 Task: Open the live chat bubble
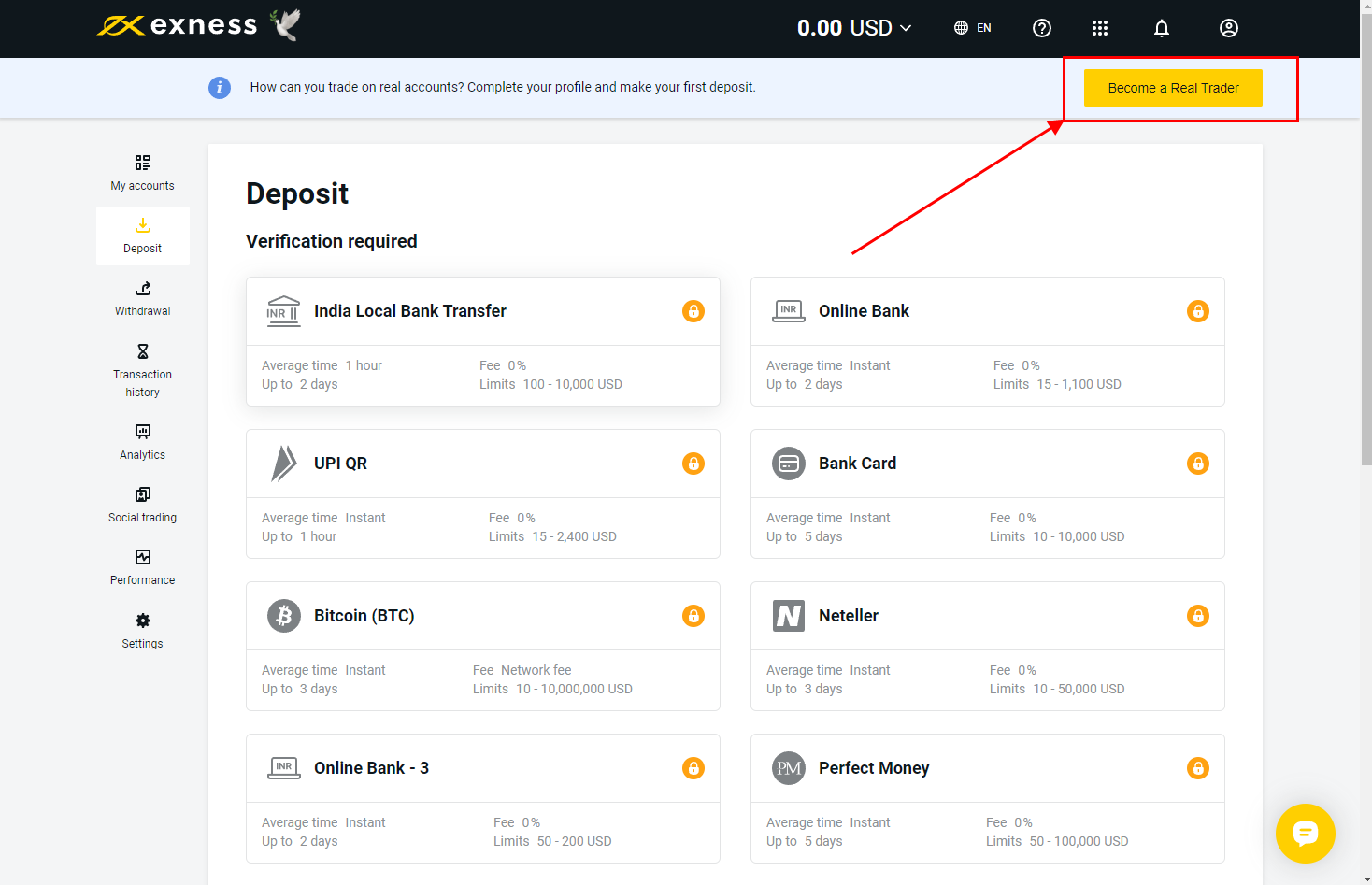coord(1305,833)
